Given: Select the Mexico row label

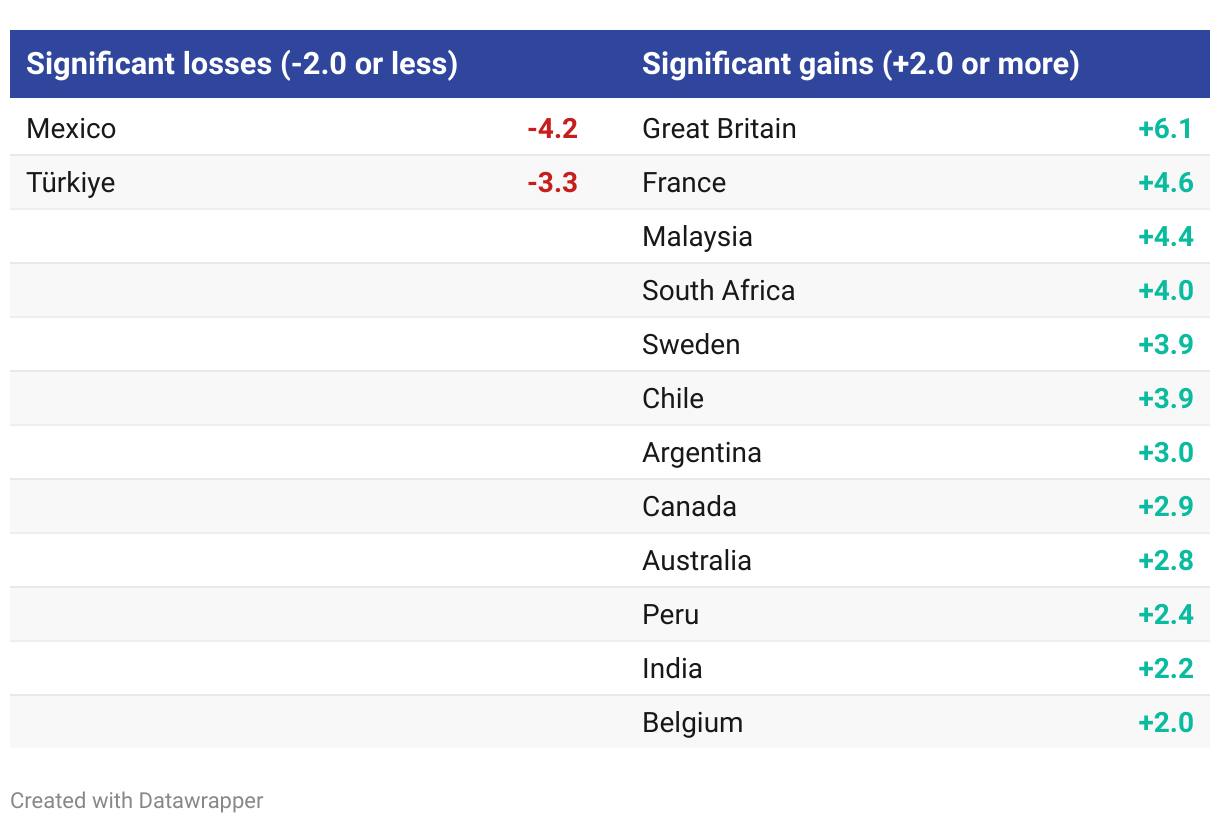Looking at the screenshot, I should [x=71, y=129].
